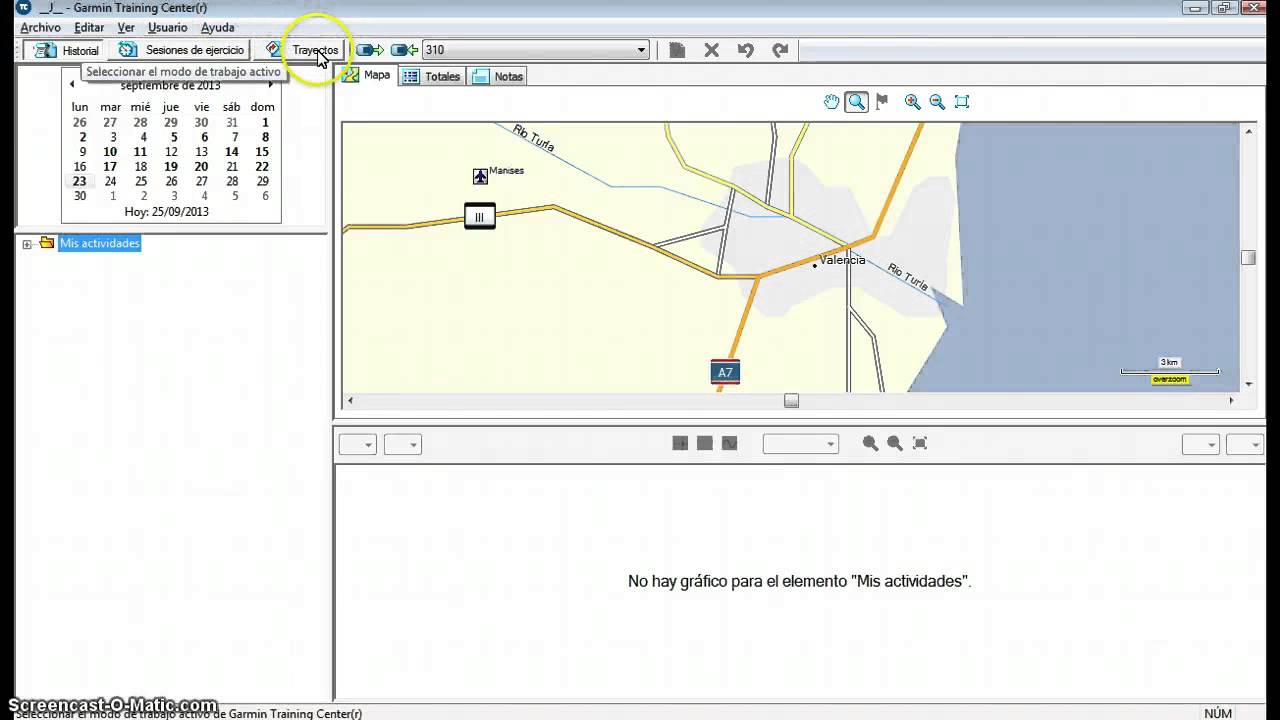Click the Valencia city label on map
The image size is (1280, 720).
pos(842,260)
